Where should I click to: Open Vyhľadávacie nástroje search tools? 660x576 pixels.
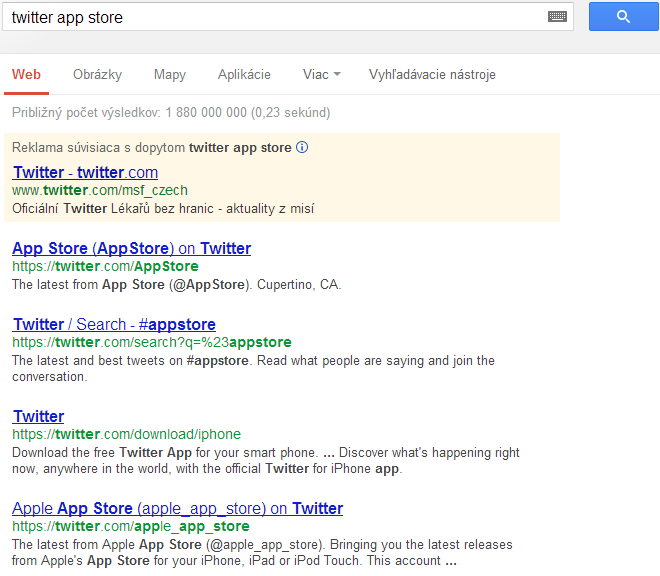(432, 75)
